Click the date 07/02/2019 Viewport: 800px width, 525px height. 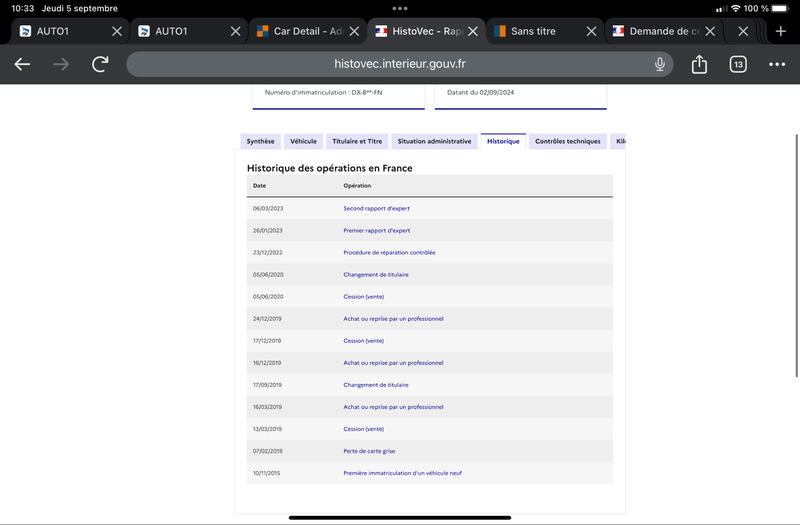click(x=267, y=451)
